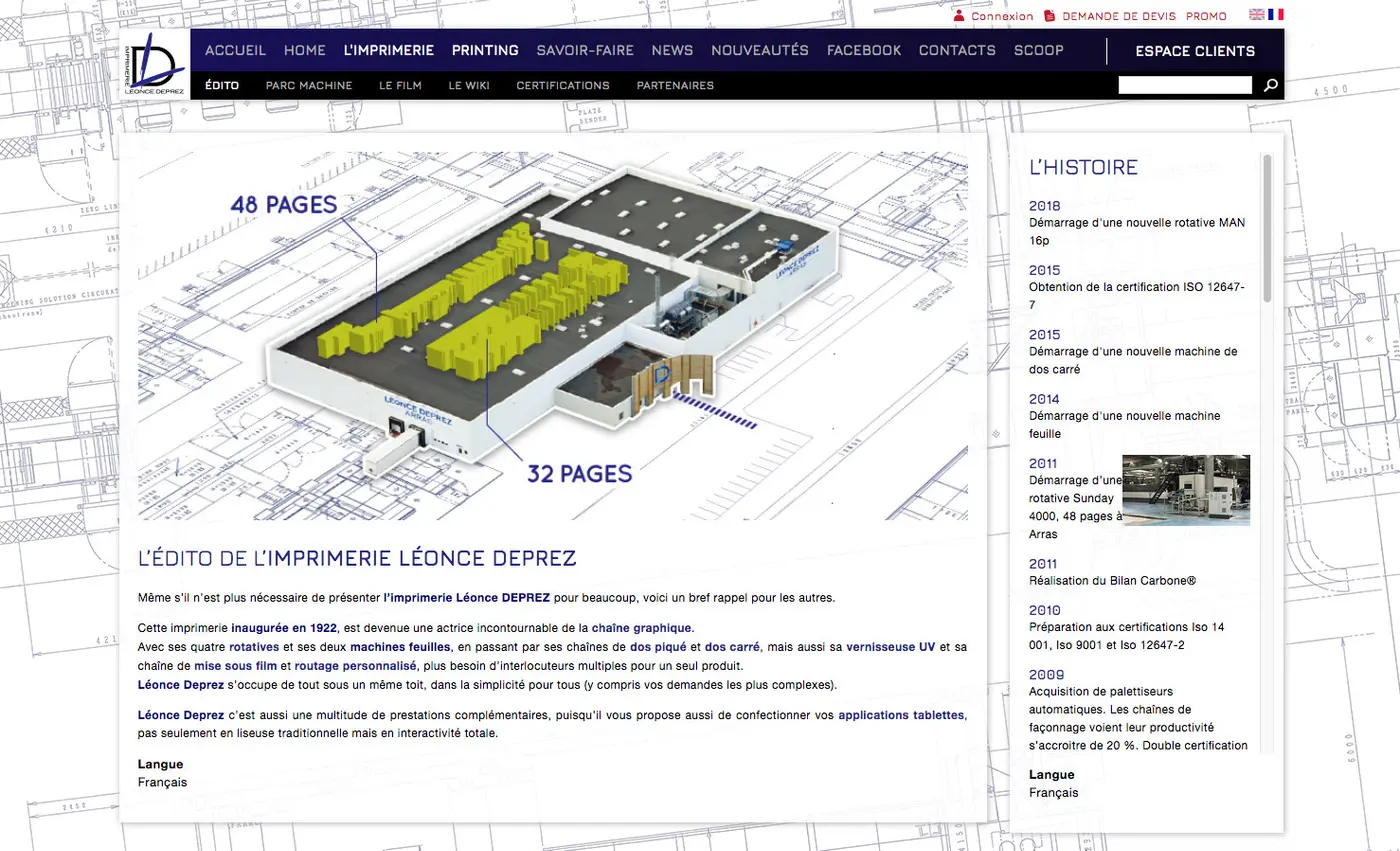Open the PARTENAIRES submenu

point(675,85)
